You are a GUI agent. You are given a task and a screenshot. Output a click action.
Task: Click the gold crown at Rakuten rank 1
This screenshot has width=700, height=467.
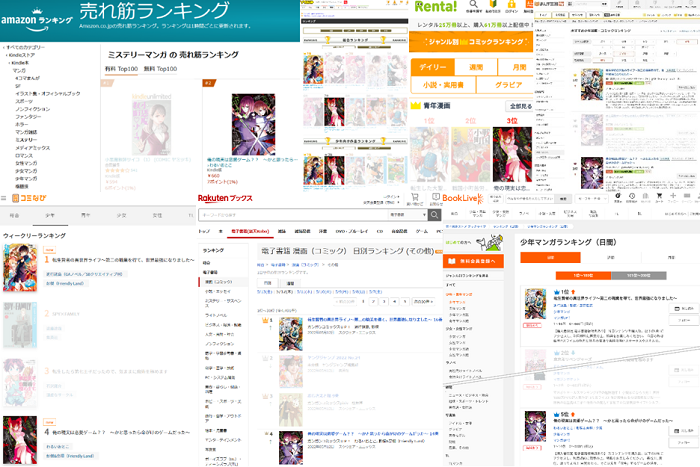265,320
